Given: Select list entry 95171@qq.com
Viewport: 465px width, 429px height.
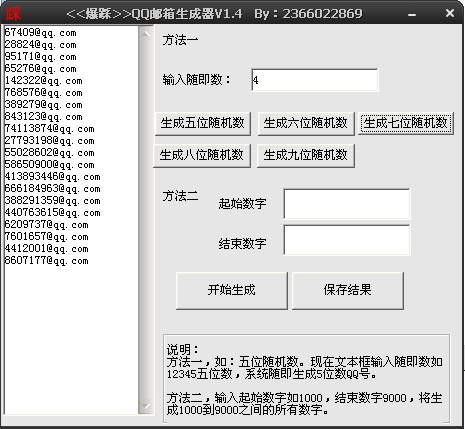Looking at the screenshot, I should 40,57.
